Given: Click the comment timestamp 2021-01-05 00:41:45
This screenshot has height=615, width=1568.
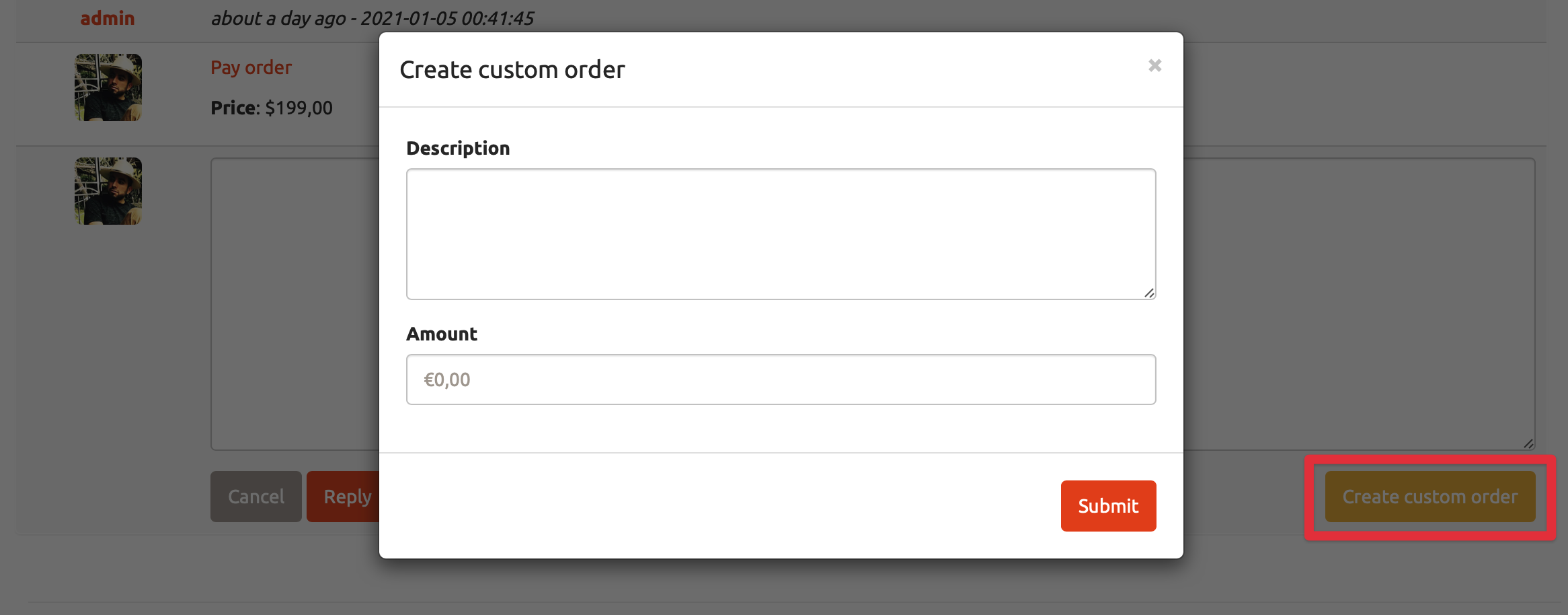Looking at the screenshot, I should (447, 18).
